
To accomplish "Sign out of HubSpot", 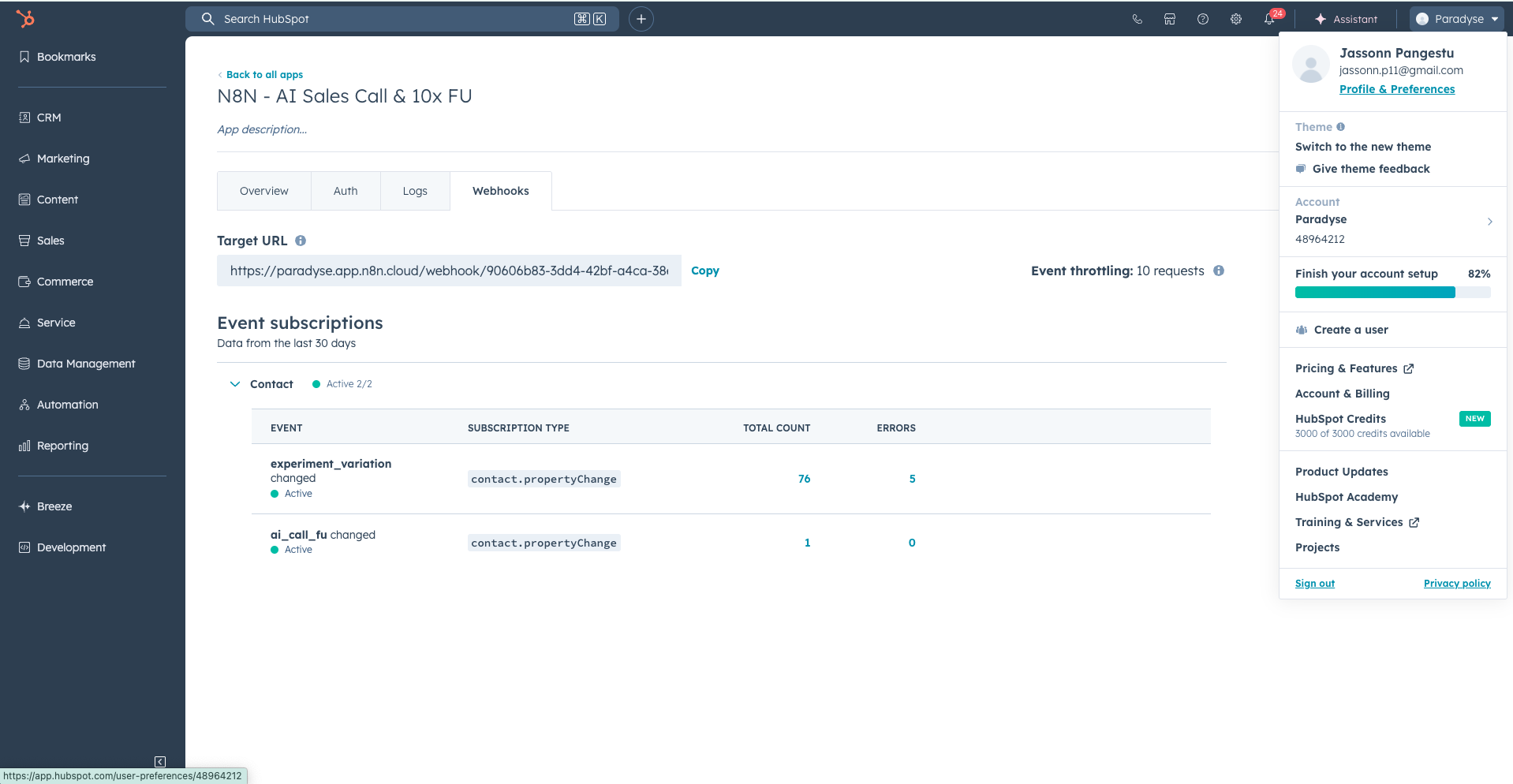I will 1314,583.
